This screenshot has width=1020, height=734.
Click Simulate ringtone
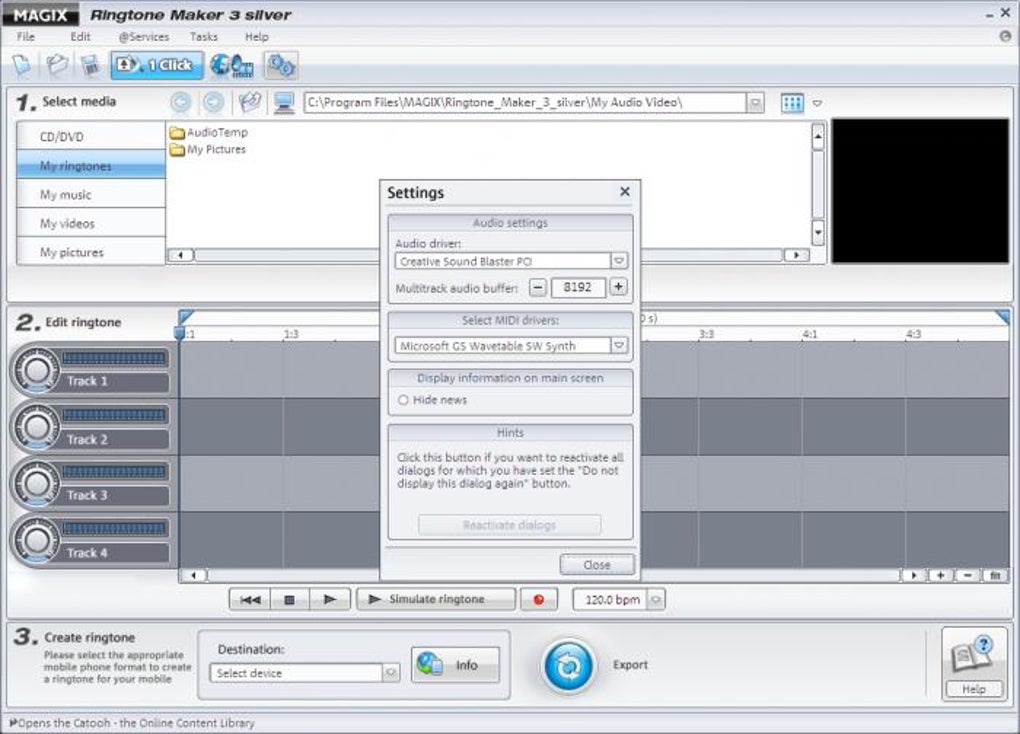[x=436, y=599]
